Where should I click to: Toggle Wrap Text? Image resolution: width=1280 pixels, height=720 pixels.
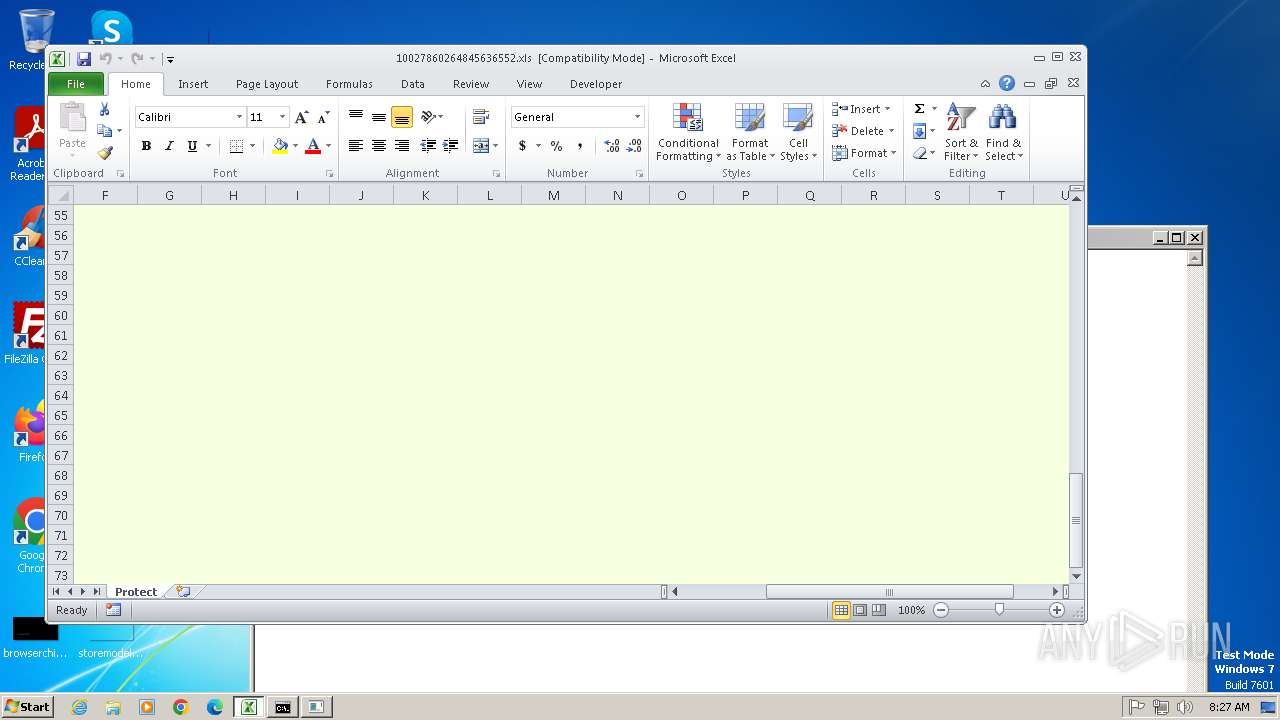(x=481, y=117)
